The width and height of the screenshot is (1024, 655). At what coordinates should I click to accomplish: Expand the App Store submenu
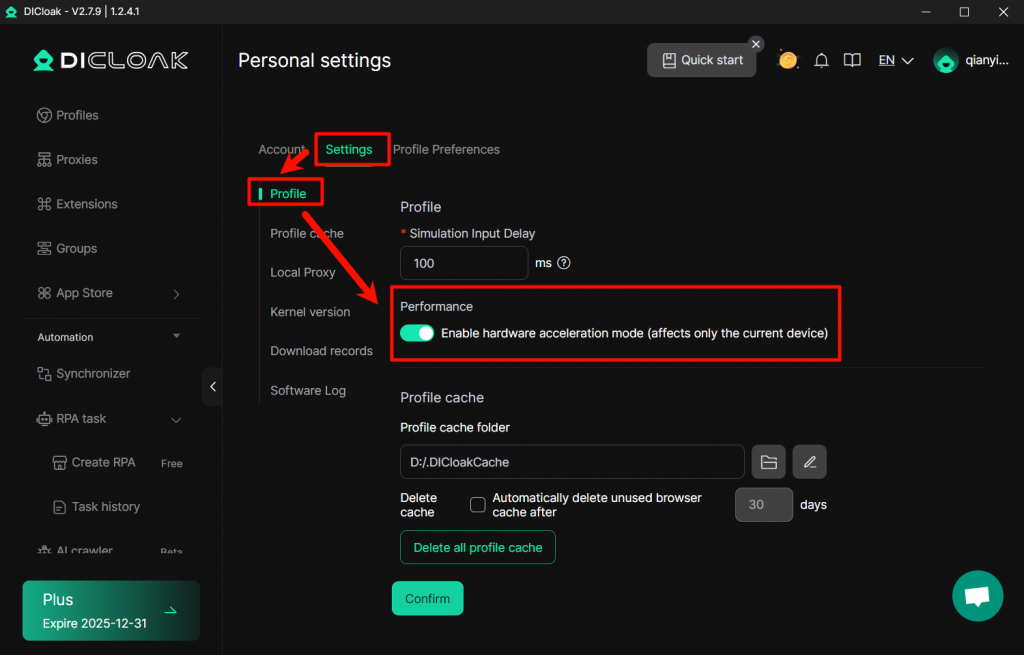[176, 294]
